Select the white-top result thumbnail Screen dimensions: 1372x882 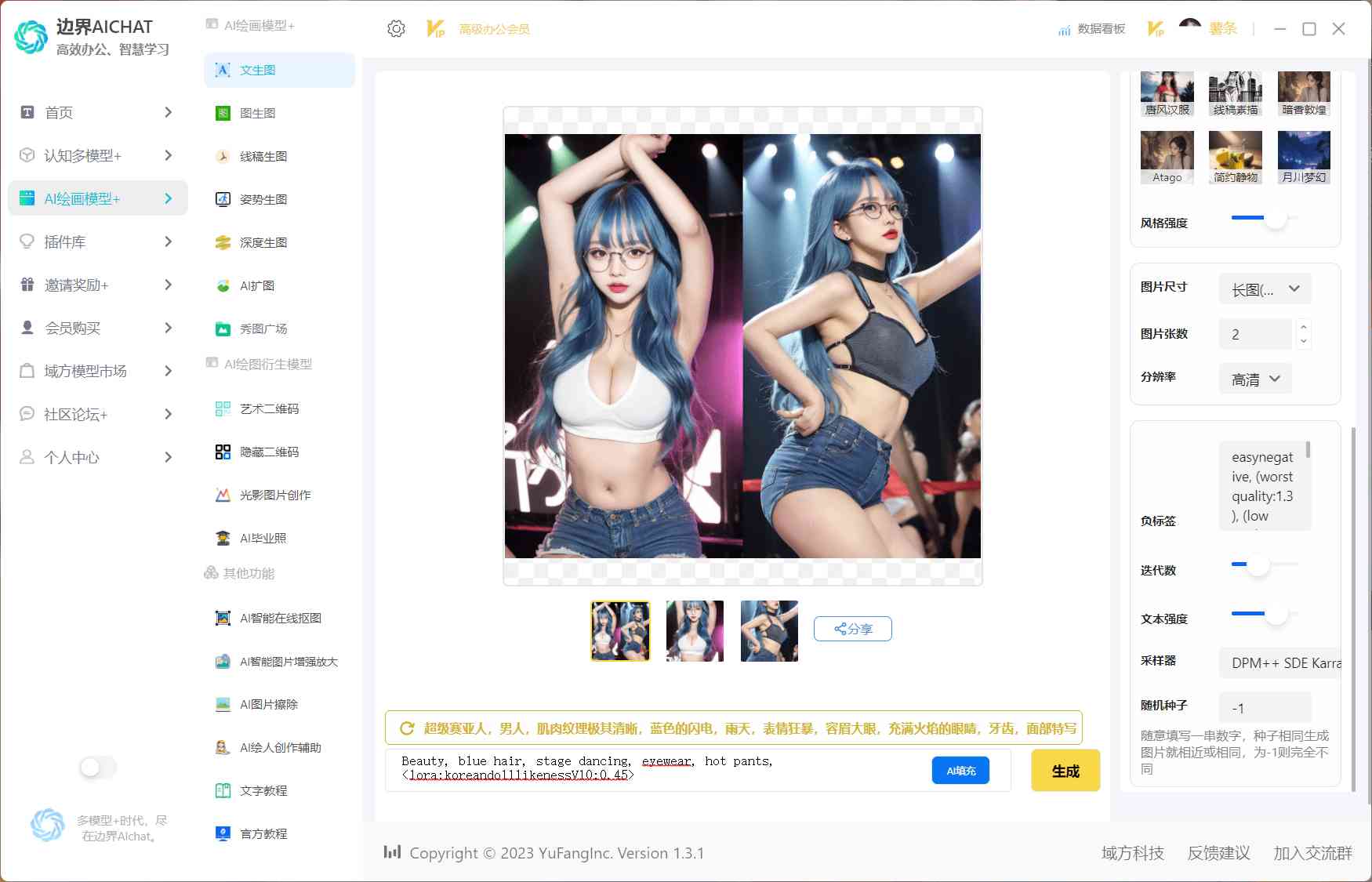pos(695,631)
